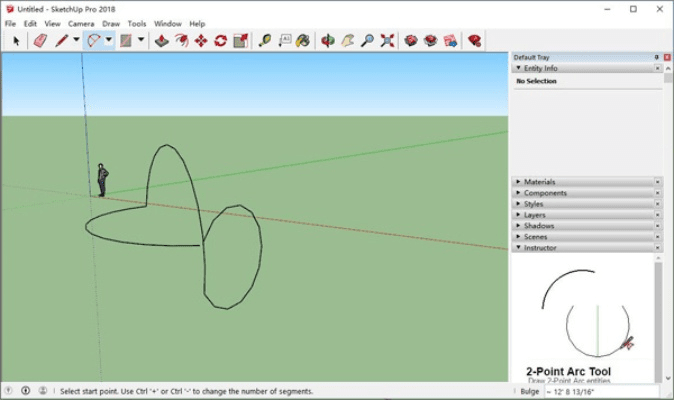
Task: Close the Entity Info panel
Action: (657, 68)
